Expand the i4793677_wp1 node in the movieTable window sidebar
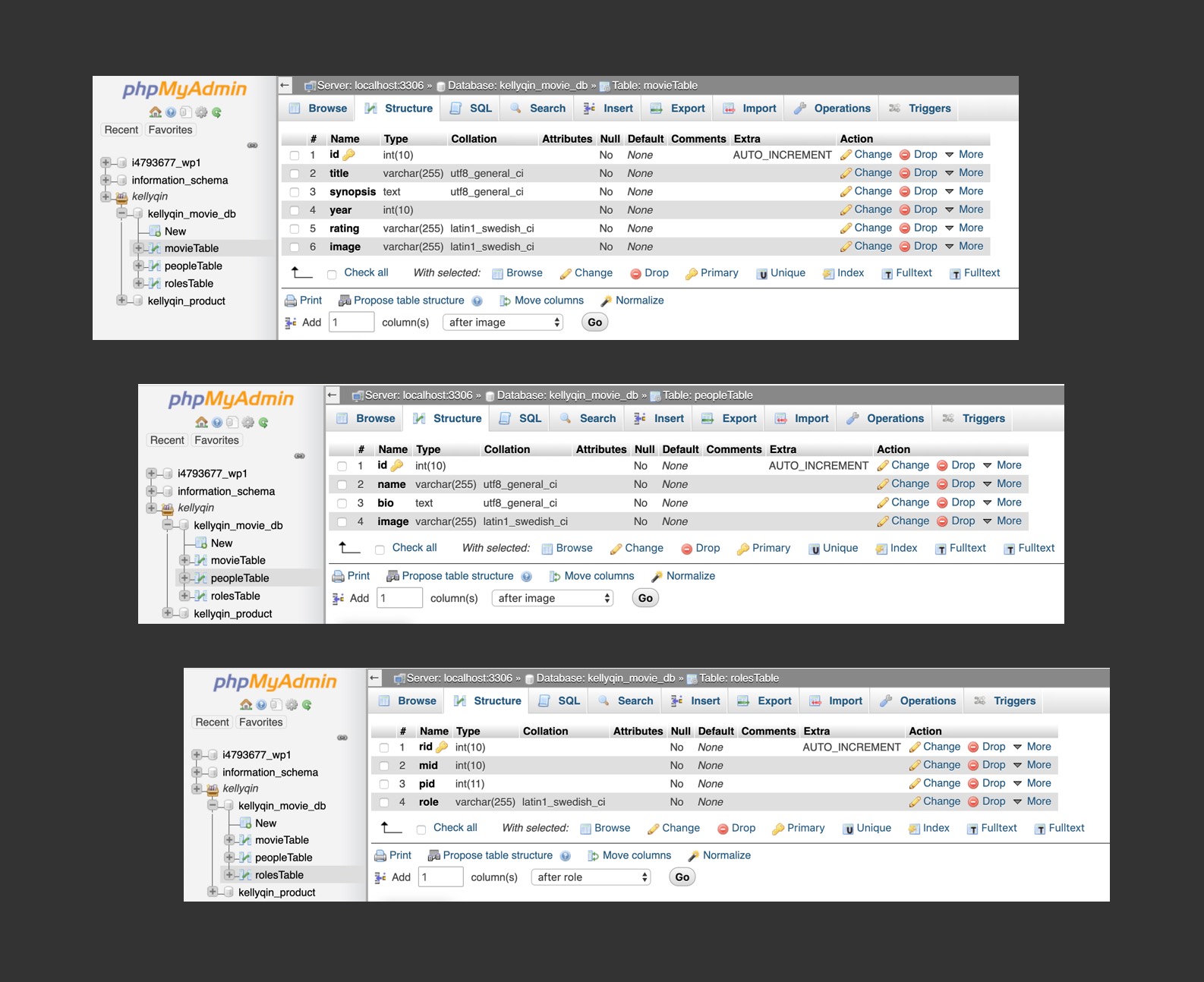 click(x=106, y=162)
